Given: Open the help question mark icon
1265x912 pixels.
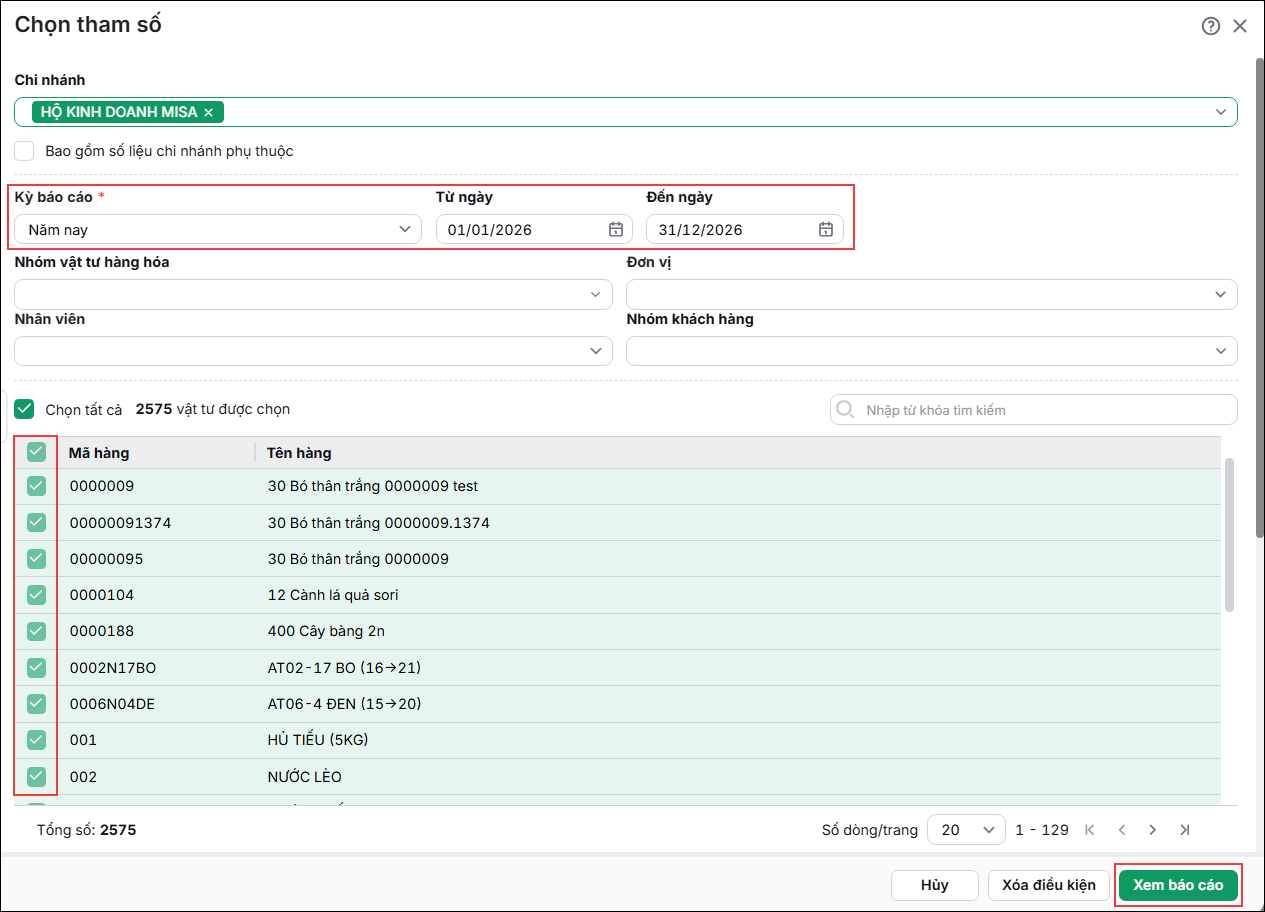Looking at the screenshot, I should (x=1211, y=26).
